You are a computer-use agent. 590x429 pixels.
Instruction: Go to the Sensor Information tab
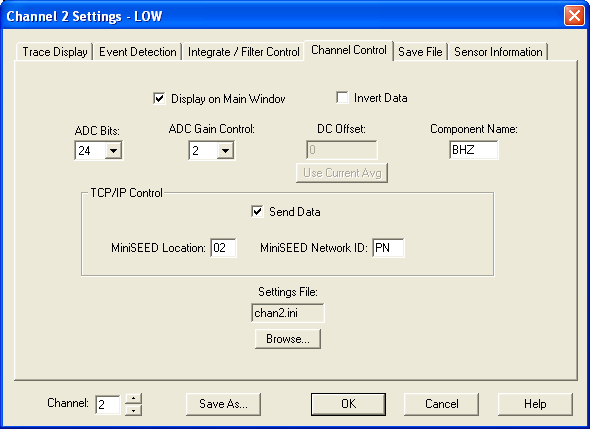pos(498,52)
